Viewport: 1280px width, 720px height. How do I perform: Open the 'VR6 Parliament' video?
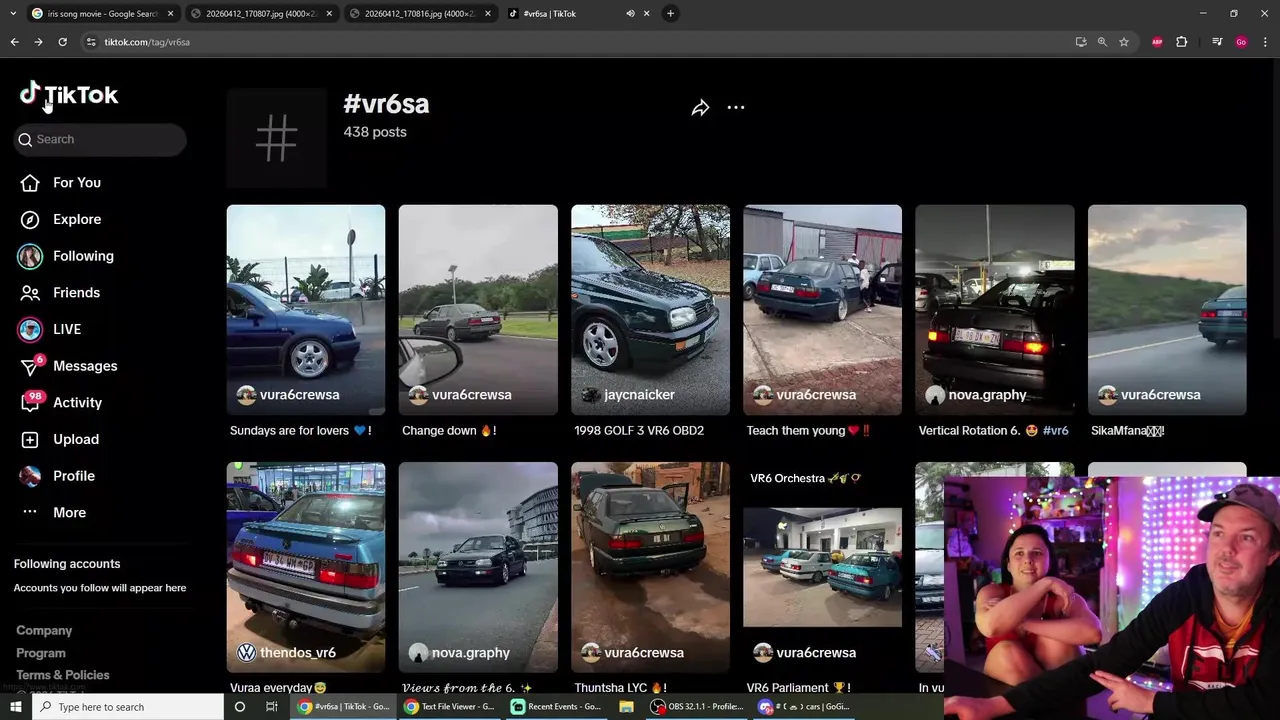[x=822, y=567]
